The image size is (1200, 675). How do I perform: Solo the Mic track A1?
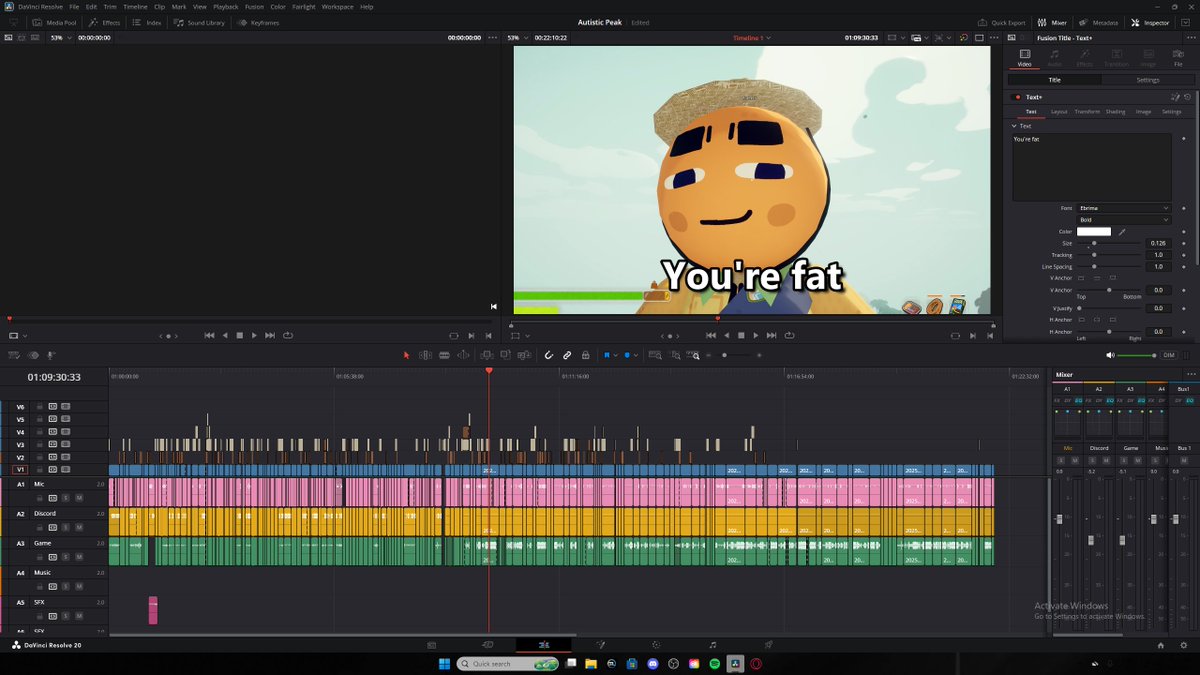(66, 498)
